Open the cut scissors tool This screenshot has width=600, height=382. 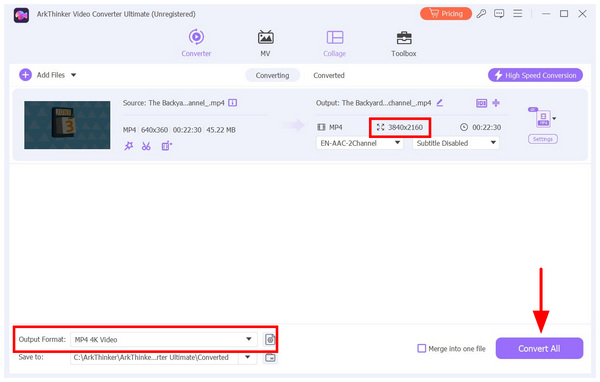point(146,146)
